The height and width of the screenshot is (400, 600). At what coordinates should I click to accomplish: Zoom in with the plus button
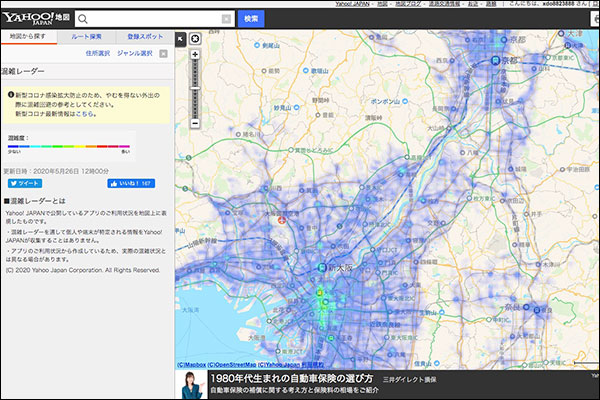(x=194, y=54)
